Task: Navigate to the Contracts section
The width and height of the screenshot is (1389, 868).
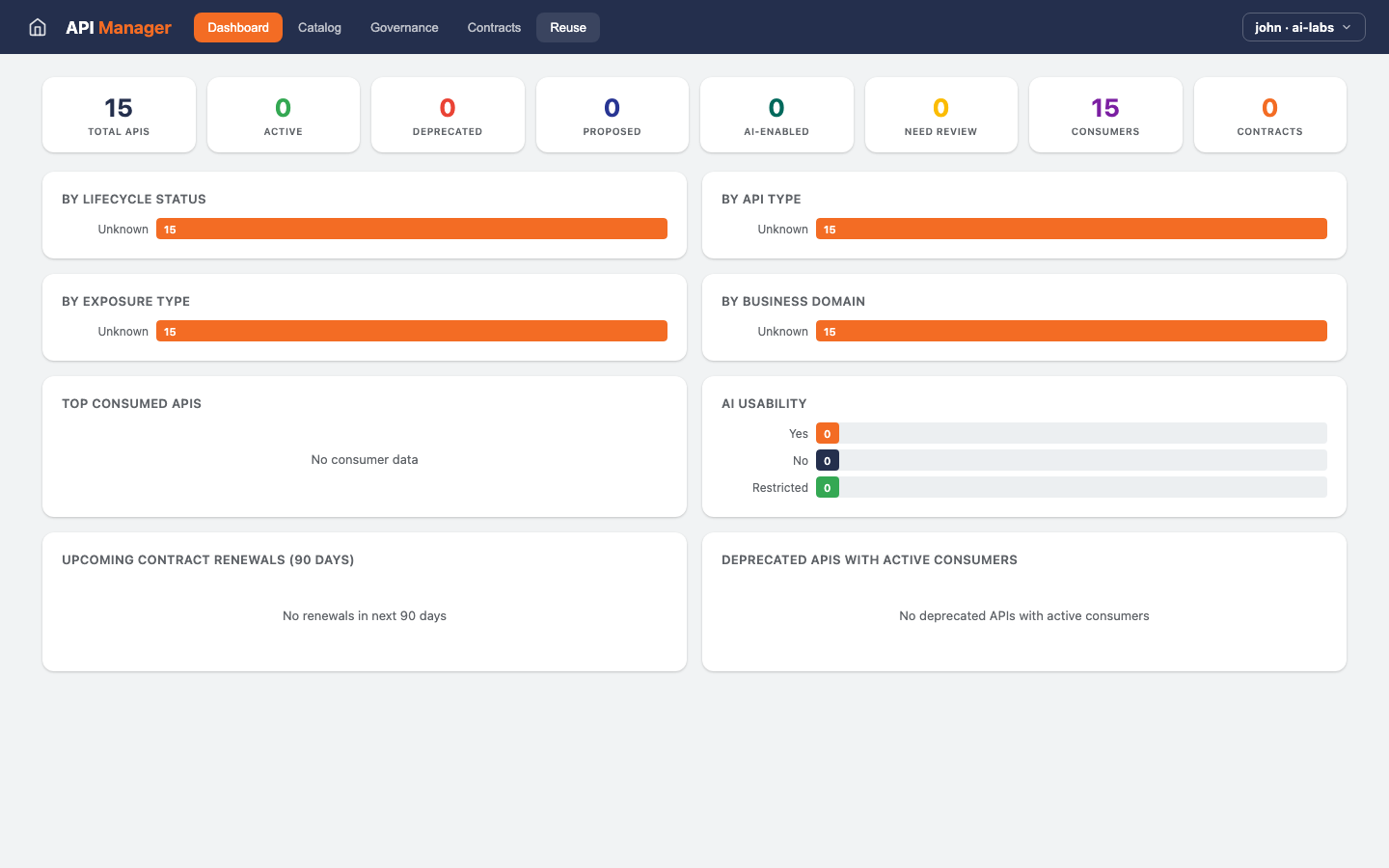Action: [494, 28]
